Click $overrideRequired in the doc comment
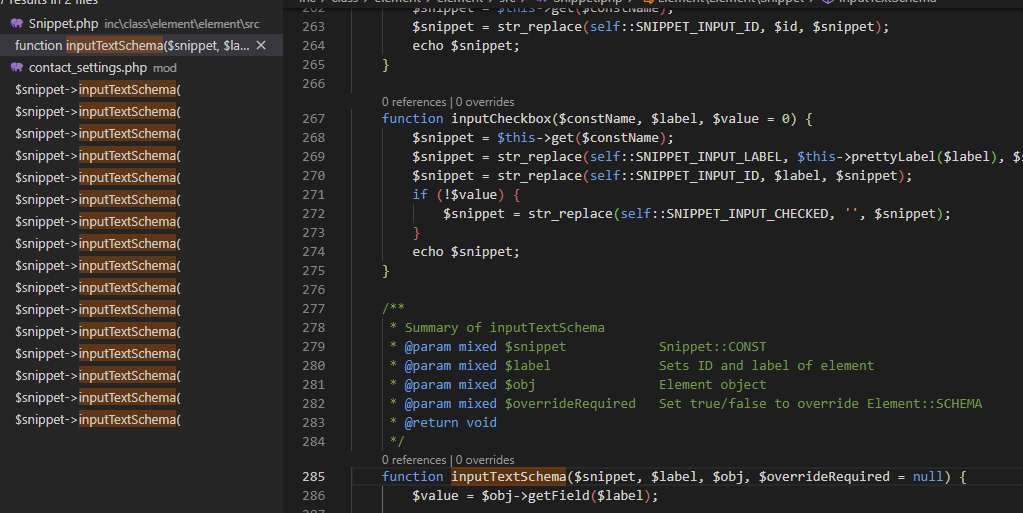The width and height of the screenshot is (1023, 513). tap(569, 404)
